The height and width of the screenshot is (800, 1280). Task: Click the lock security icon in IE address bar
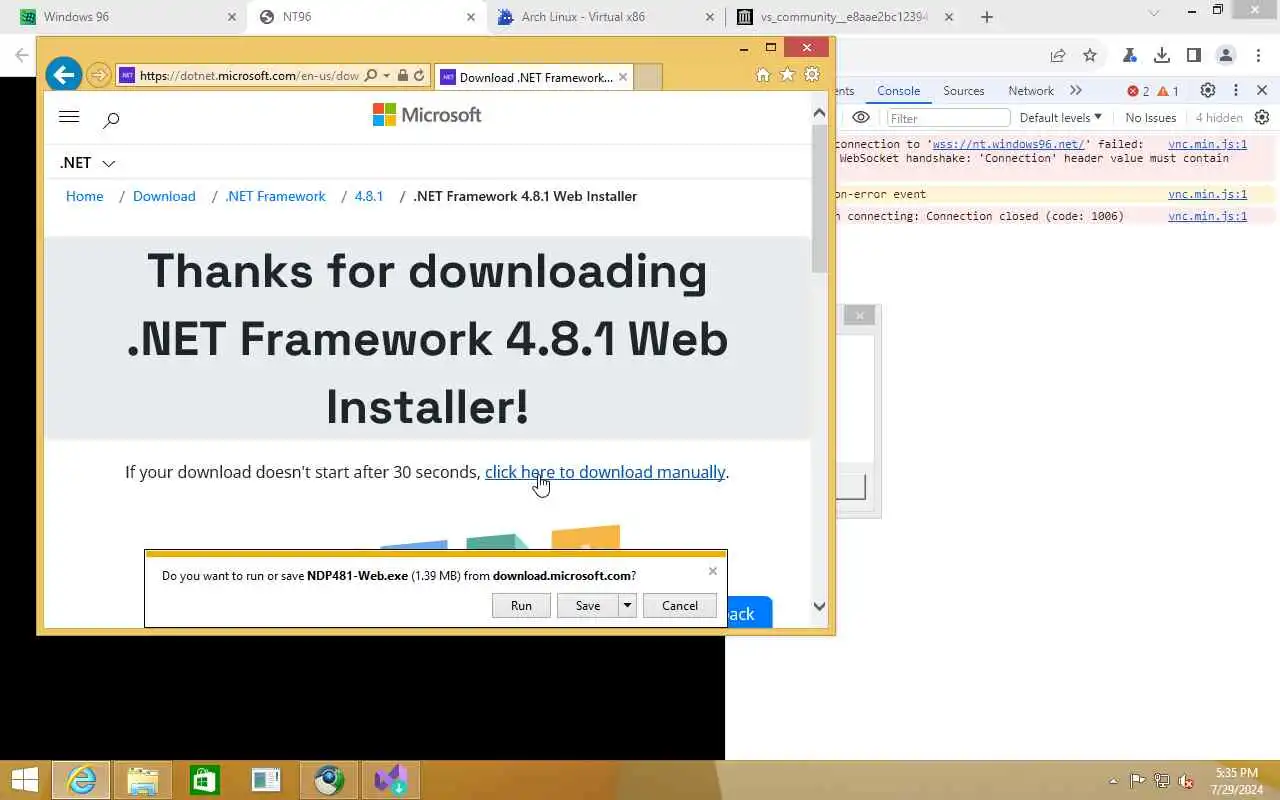pyautogui.click(x=403, y=75)
